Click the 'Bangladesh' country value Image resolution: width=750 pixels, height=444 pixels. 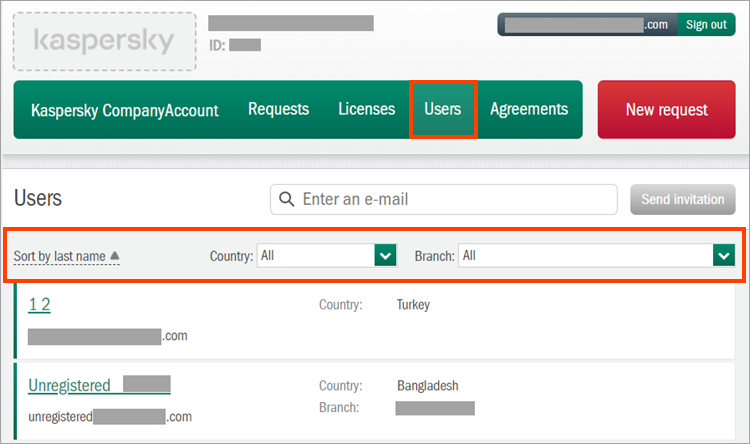428,386
